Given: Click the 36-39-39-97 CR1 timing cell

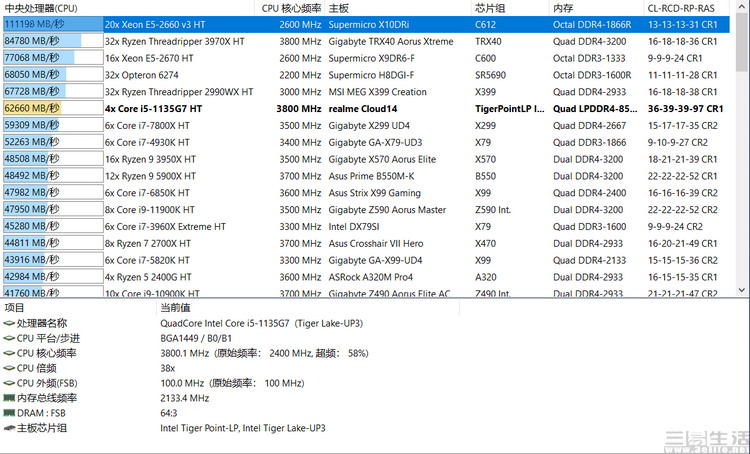Looking at the screenshot, I should click(x=685, y=109).
